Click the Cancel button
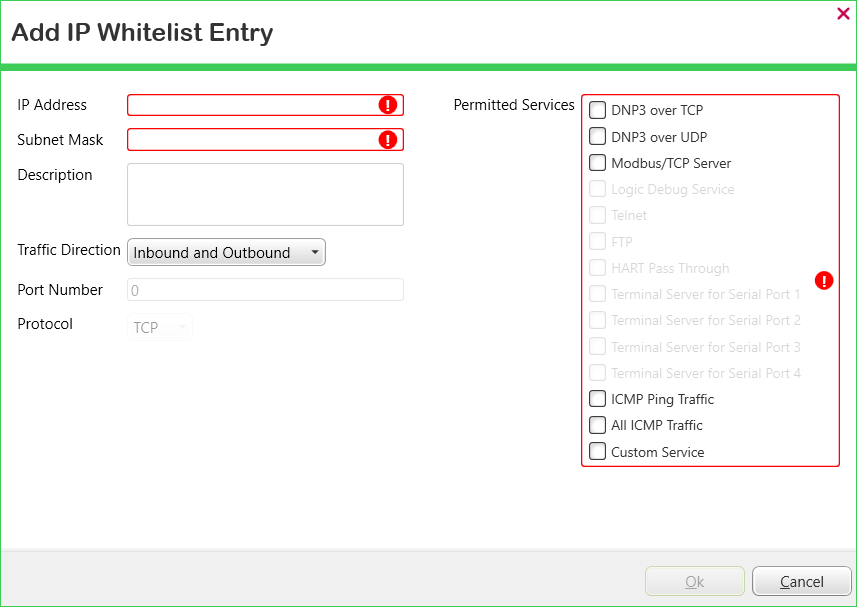The height and width of the screenshot is (607, 857). point(801,582)
